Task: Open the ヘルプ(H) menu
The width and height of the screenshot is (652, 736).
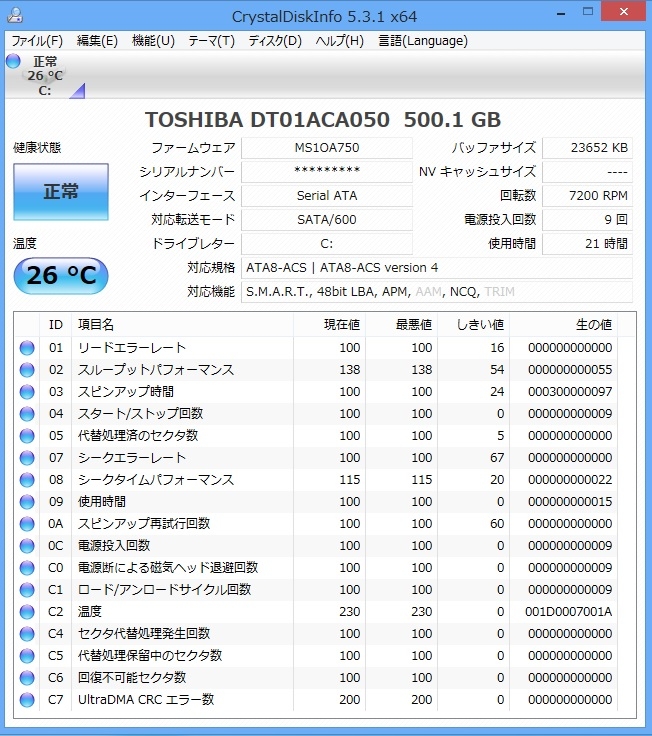Action: click(339, 41)
